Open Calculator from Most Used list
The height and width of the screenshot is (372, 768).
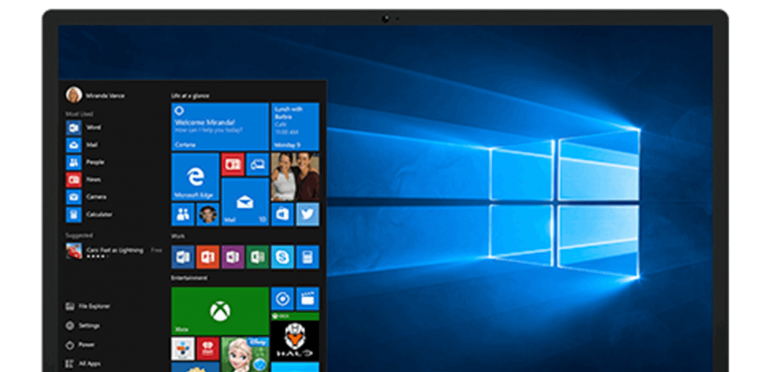point(90,214)
